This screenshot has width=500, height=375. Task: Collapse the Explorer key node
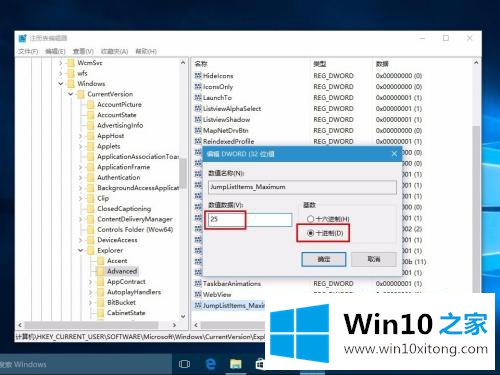(80, 250)
